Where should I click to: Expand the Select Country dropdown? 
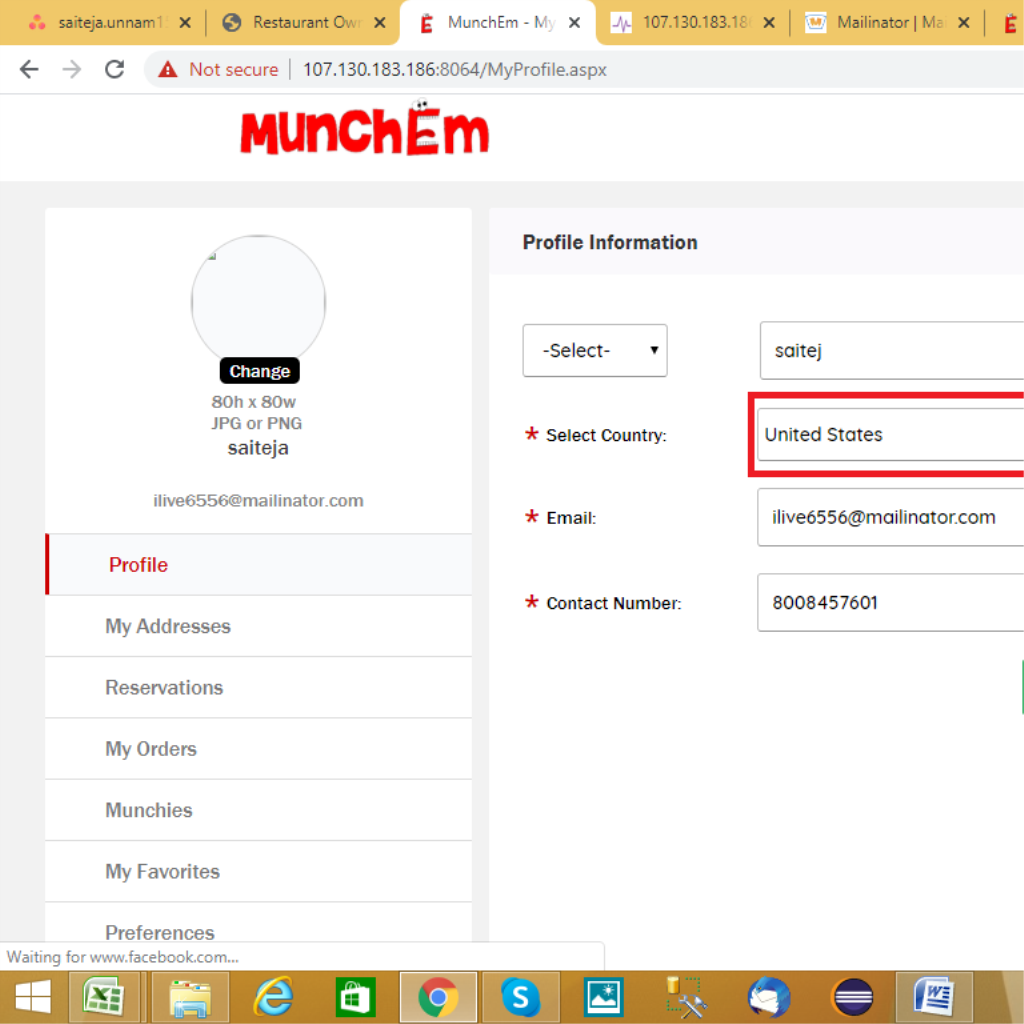(x=890, y=435)
